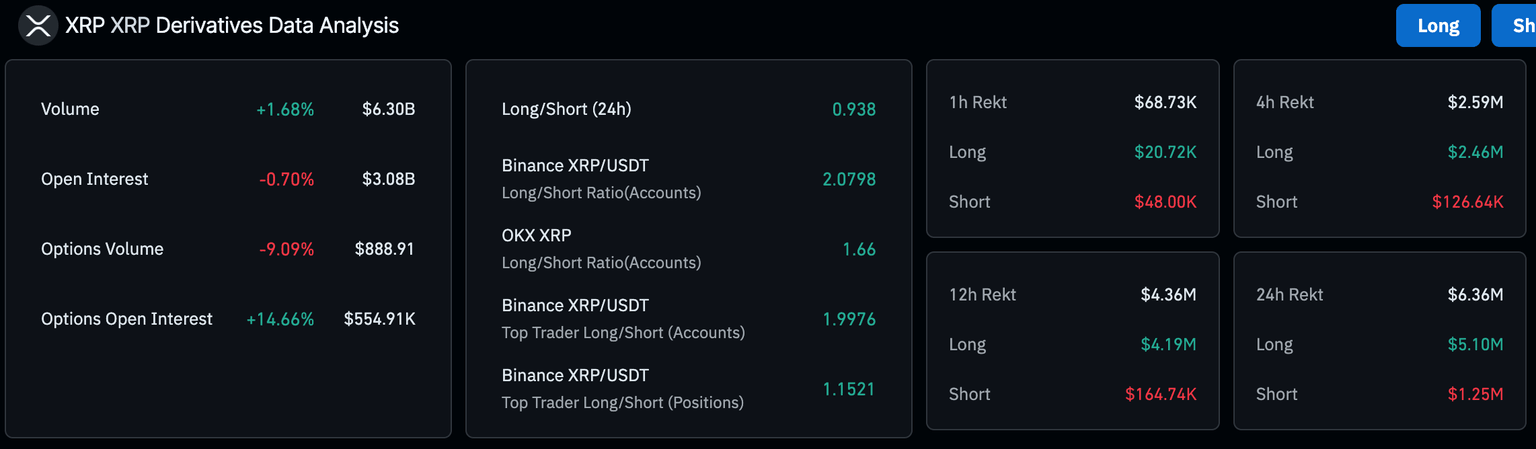Click the Open Interest label

(x=94, y=179)
